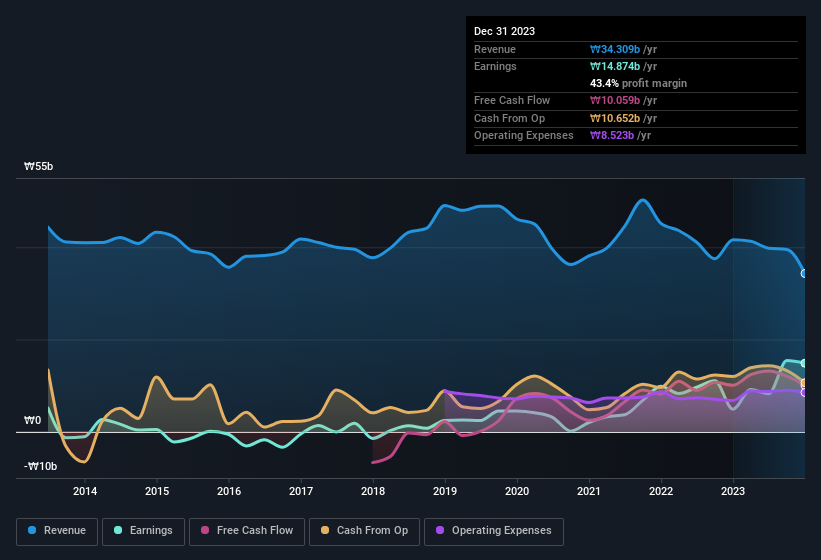This screenshot has width=821, height=560.
Task: Click the Operating Expenses label in tooltip
Action: pyautogui.click(x=524, y=135)
